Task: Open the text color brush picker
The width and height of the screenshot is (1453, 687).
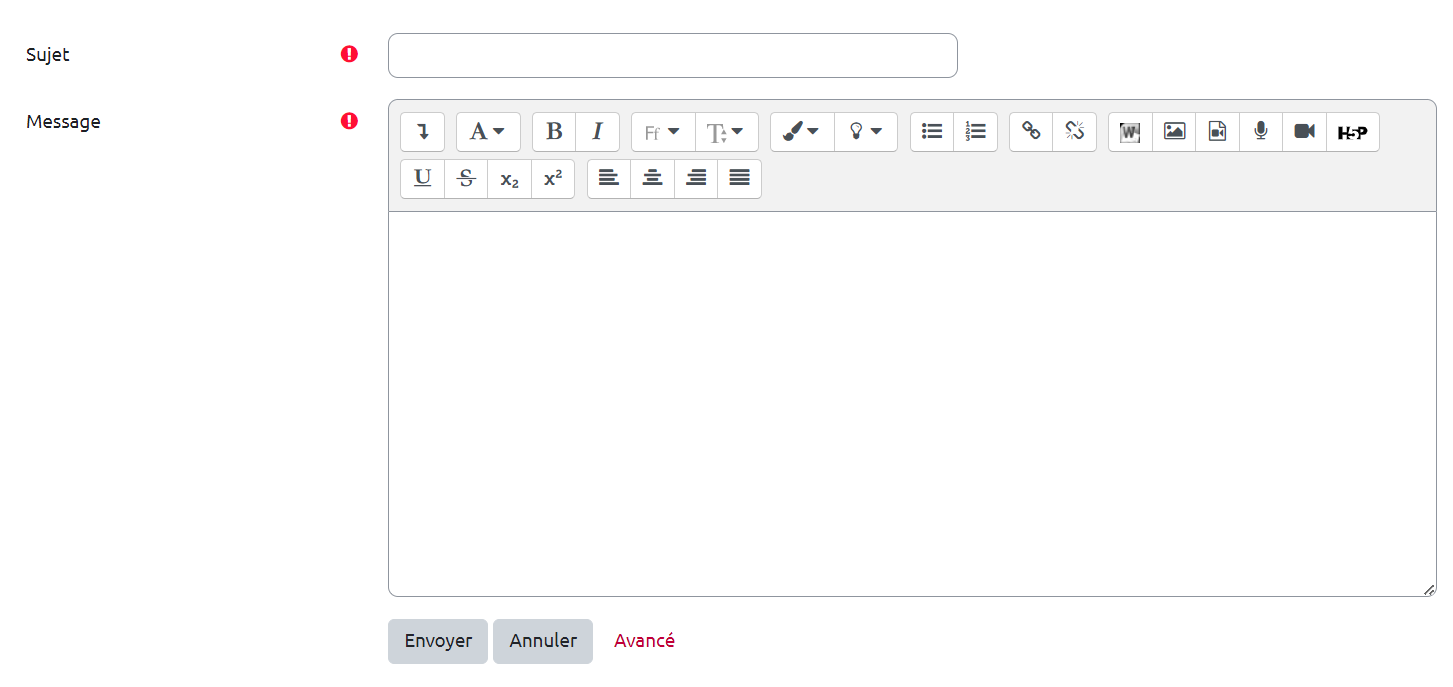Action: tap(802, 132)
